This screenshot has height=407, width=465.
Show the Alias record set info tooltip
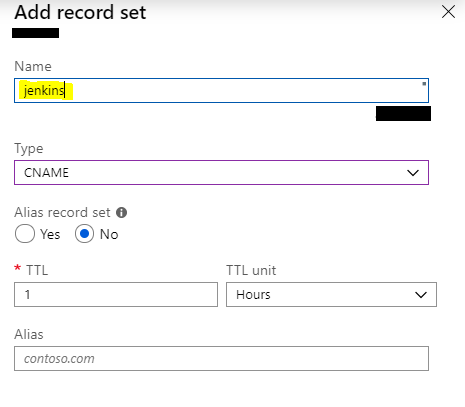[x=121, y=212]
